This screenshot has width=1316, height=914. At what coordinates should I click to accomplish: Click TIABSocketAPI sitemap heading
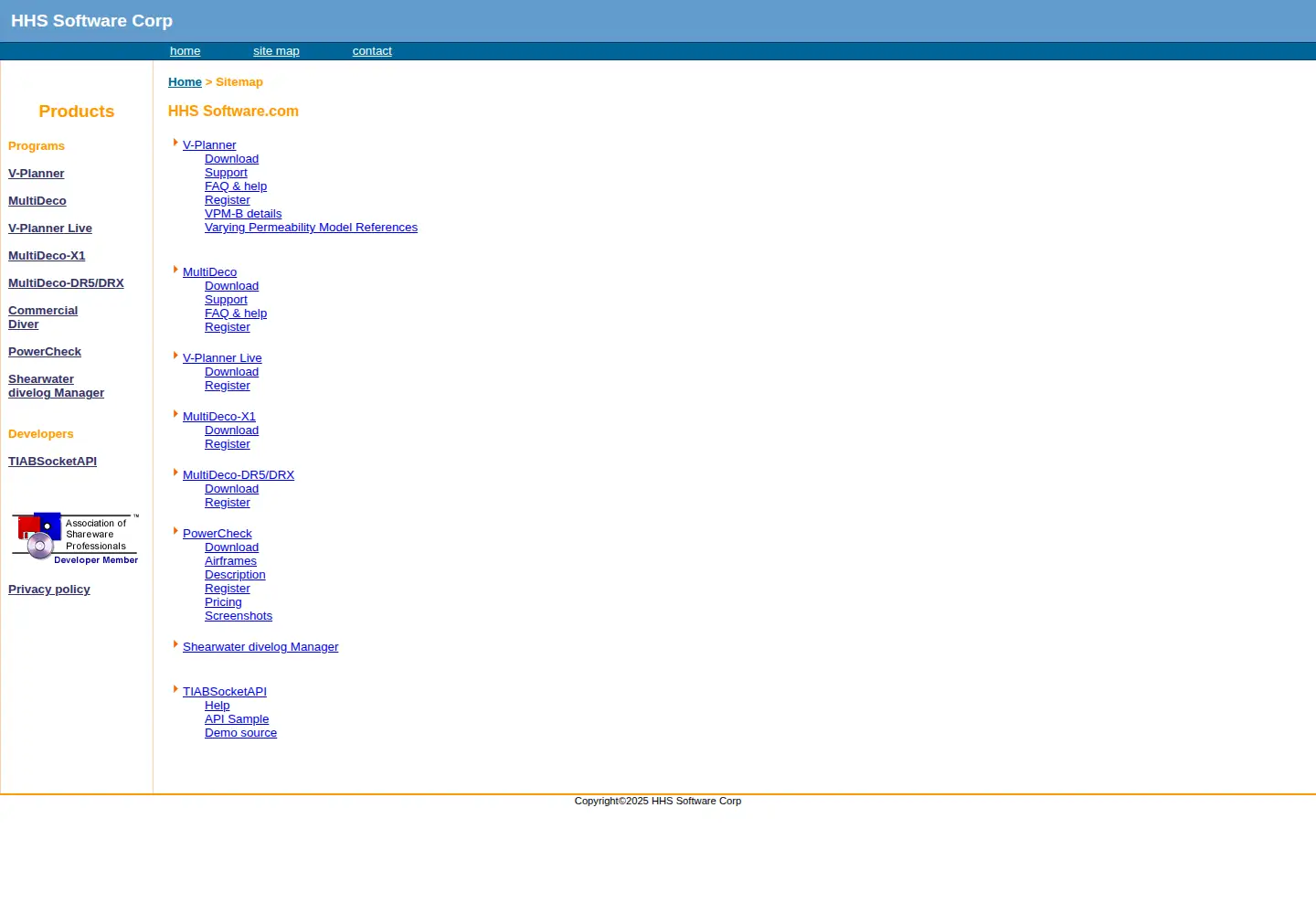[x=225, y=692]
